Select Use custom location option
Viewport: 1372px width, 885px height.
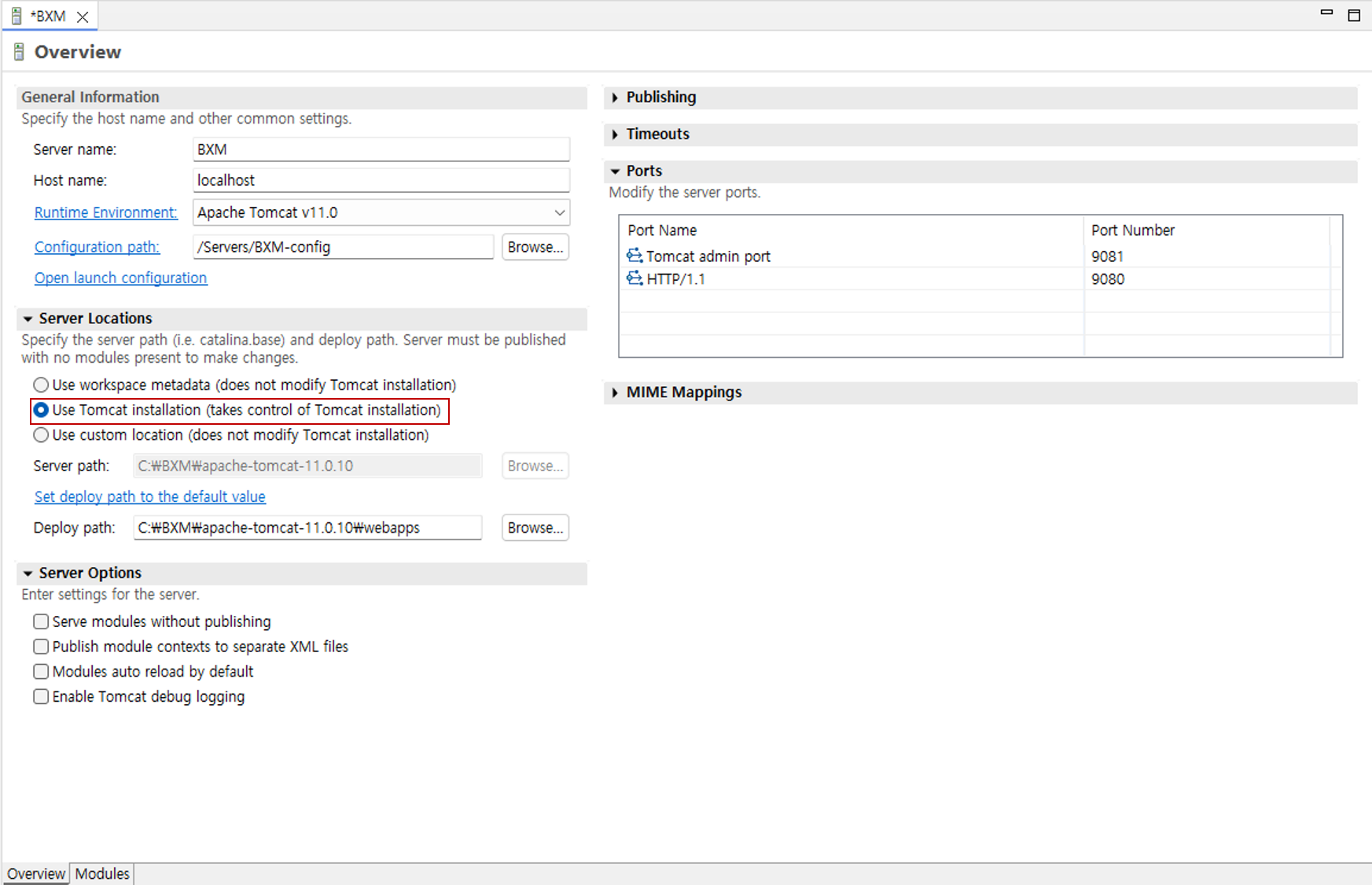tap(41, 435)
